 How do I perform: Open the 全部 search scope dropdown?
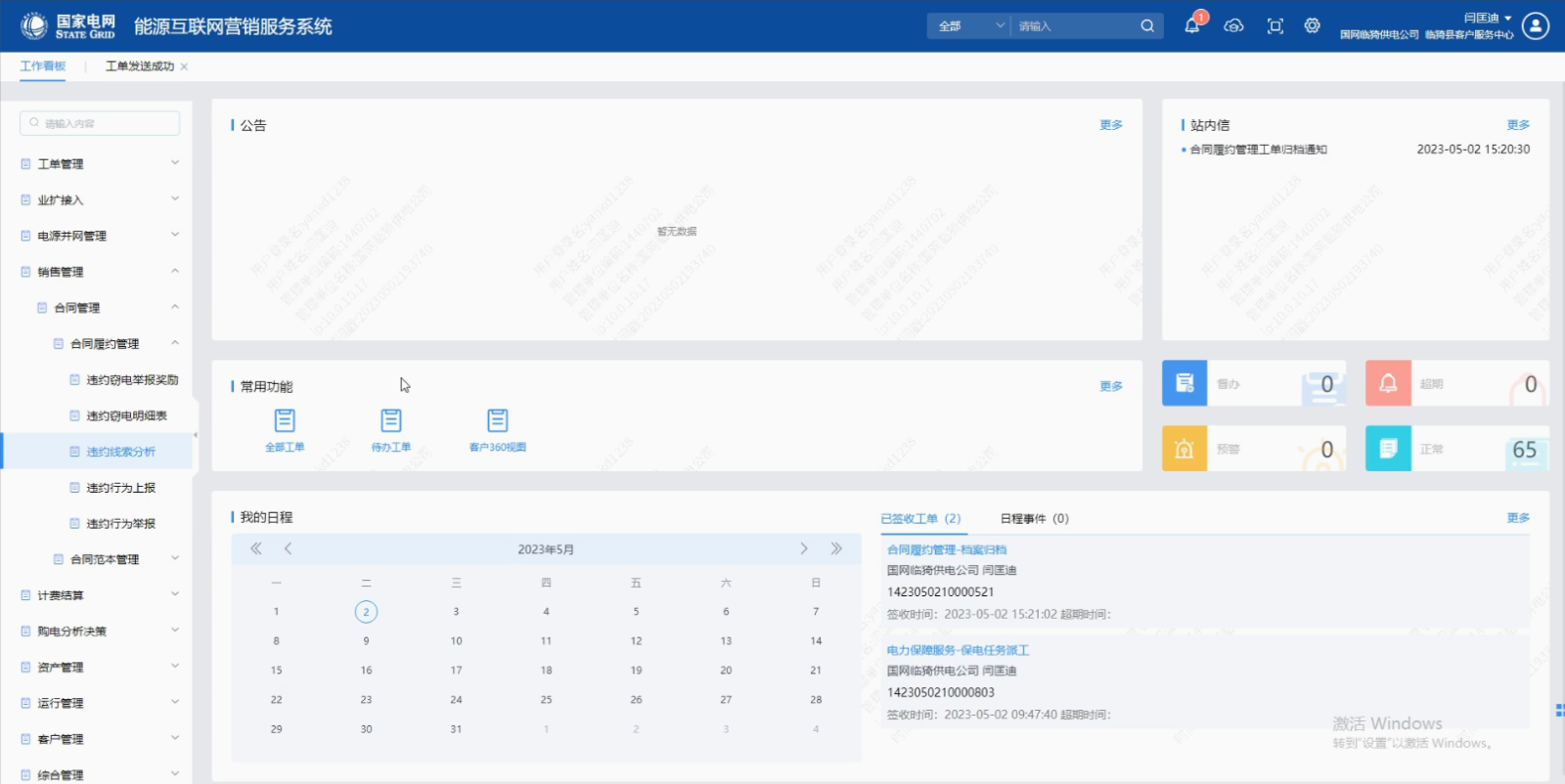(968, 26)
